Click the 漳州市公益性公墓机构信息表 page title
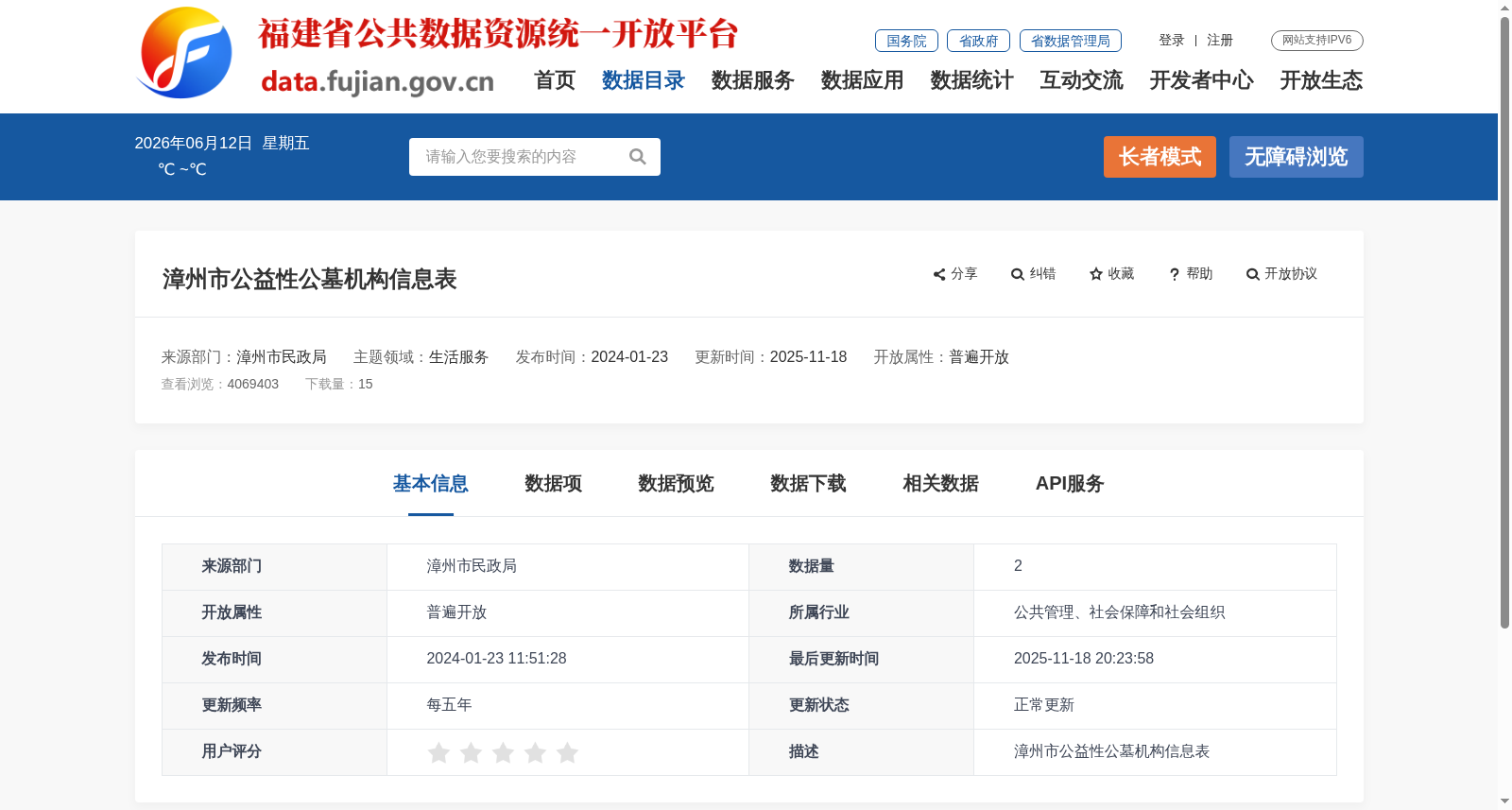This screenshot has width=1512, height=810. (x=310, y=280)
